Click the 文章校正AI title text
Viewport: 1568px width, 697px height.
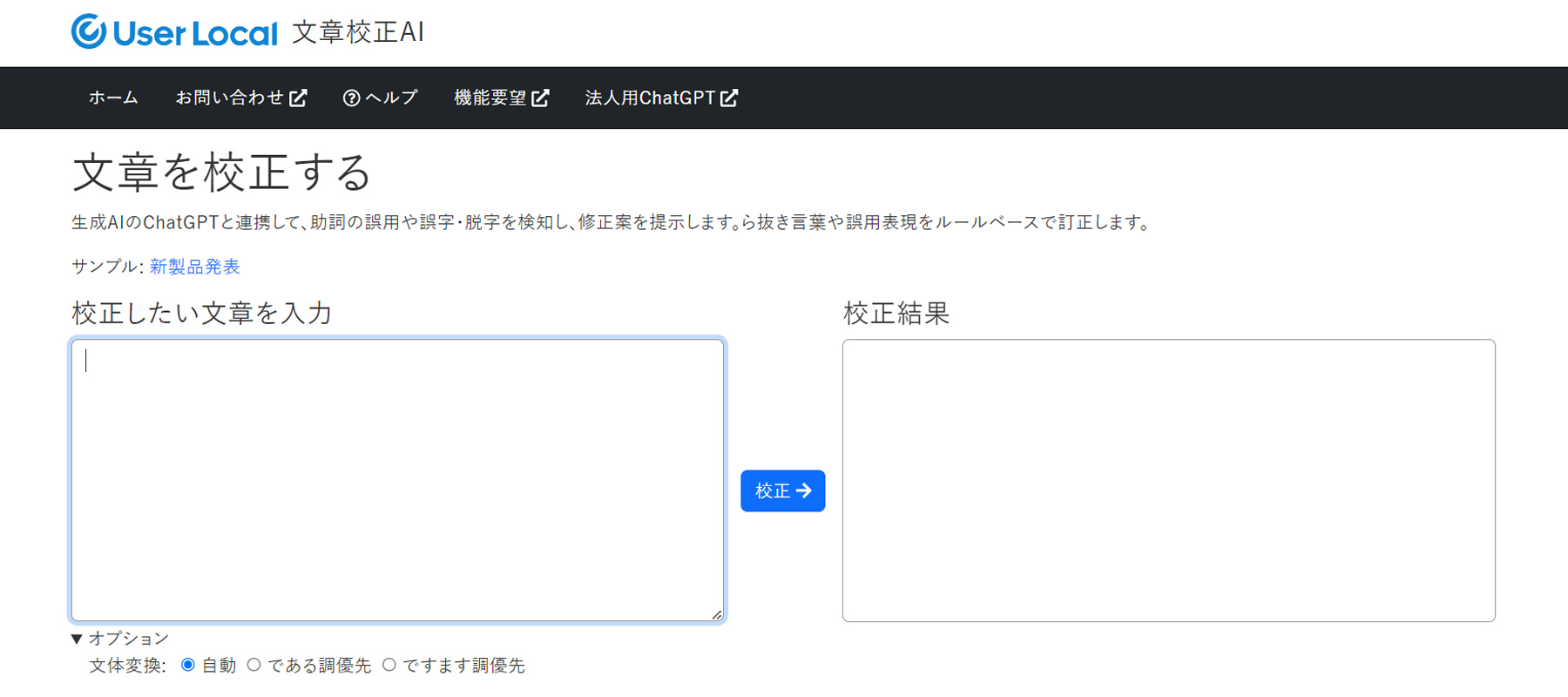[x=358, y=32]
